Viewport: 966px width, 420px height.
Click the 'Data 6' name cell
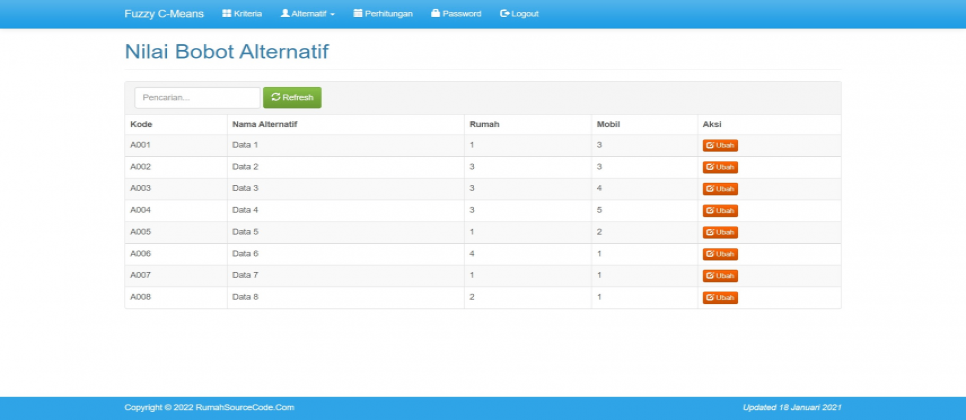point(346,254)
